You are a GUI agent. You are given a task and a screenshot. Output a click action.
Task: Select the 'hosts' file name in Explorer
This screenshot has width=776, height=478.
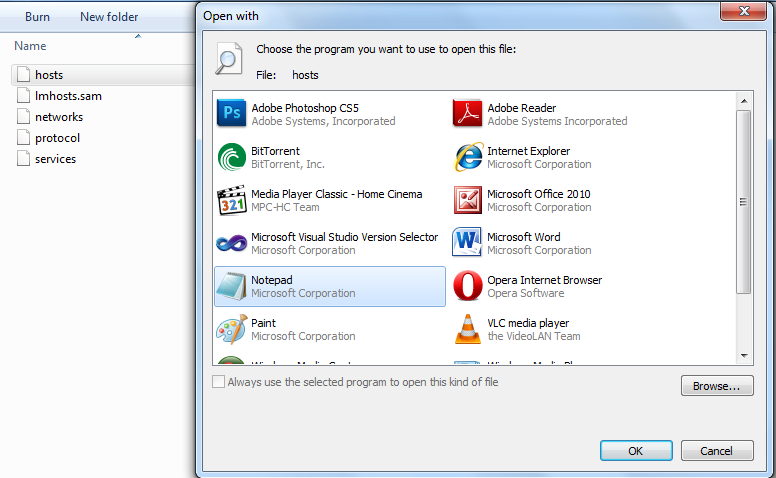49,75
